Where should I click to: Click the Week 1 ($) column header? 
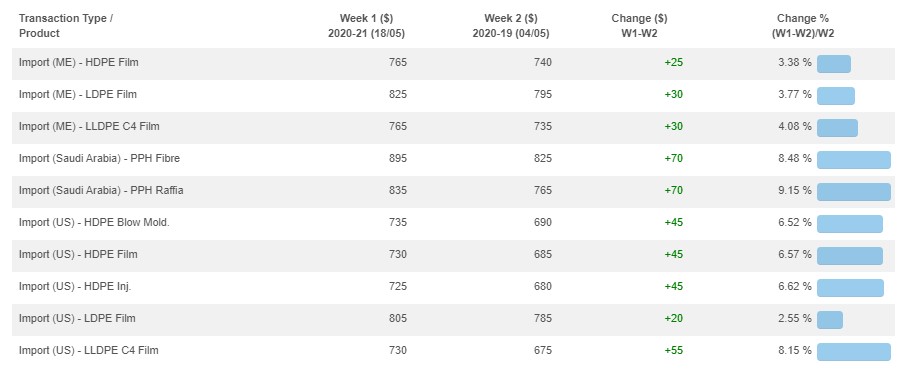pos(367,26)
